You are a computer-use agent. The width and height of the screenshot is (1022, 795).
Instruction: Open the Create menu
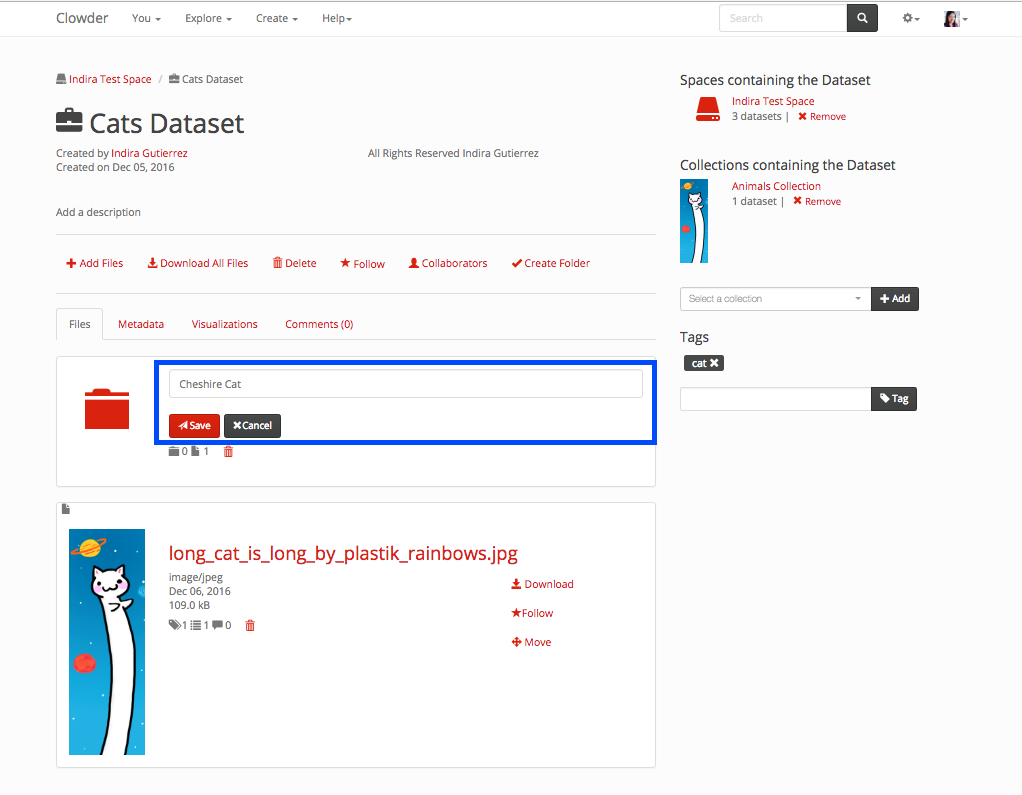pos(276,18)
